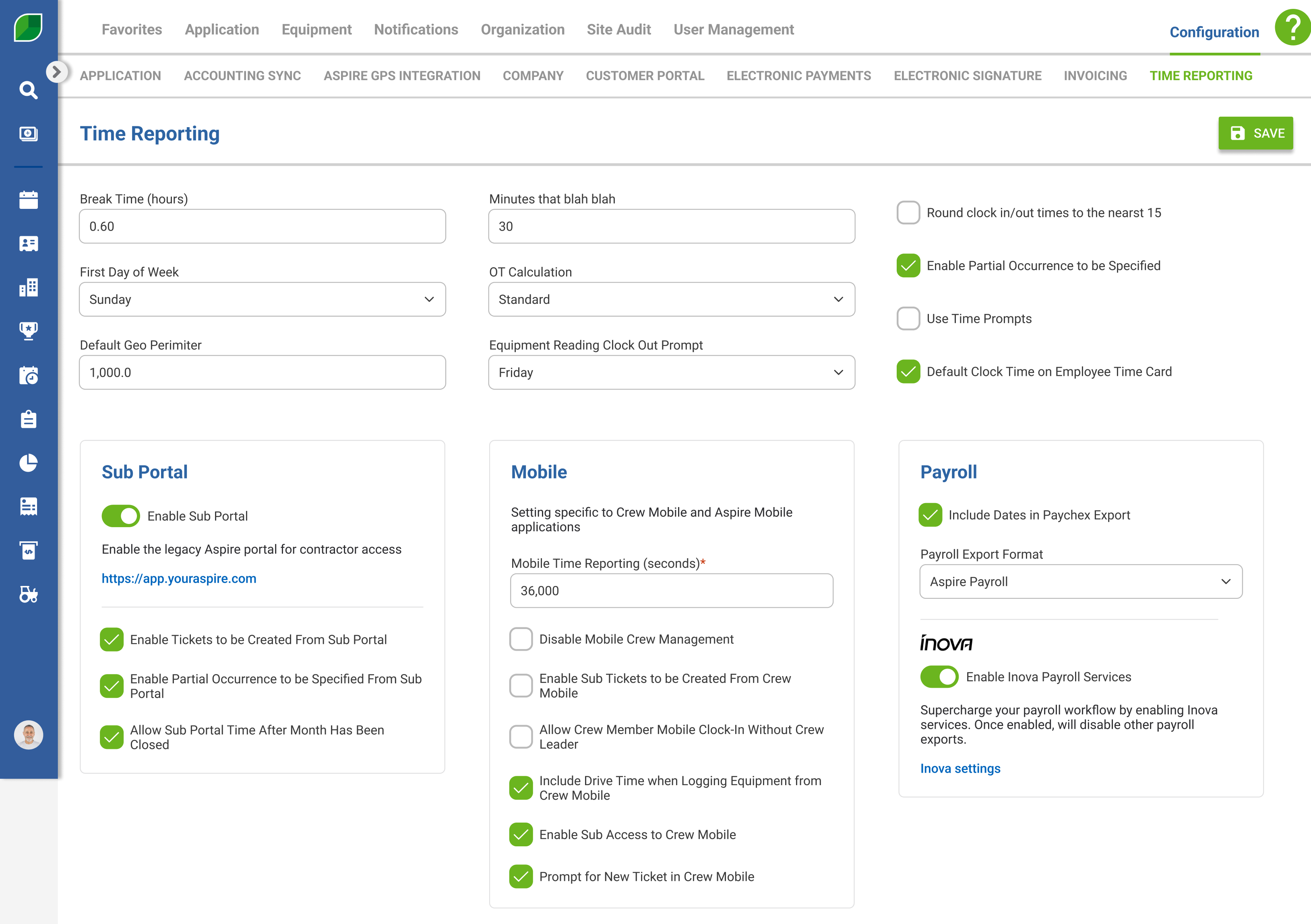Viewport: 1311px width, 924px height.
Task: Open the pie chart reports icon in the sidebar
Action: [x=29, y=463]
